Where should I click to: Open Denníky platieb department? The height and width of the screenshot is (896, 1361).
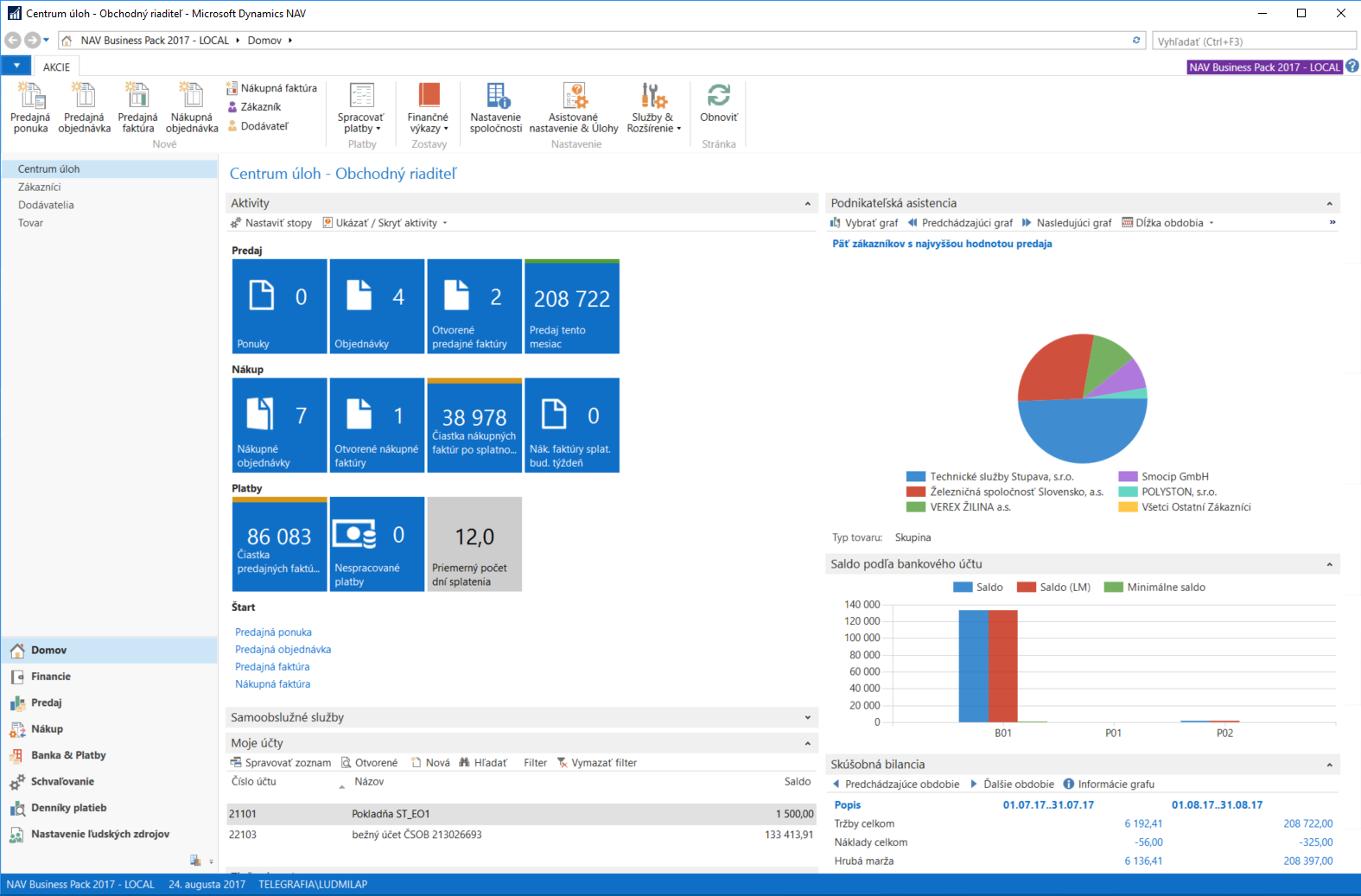(x=109, y=808)
